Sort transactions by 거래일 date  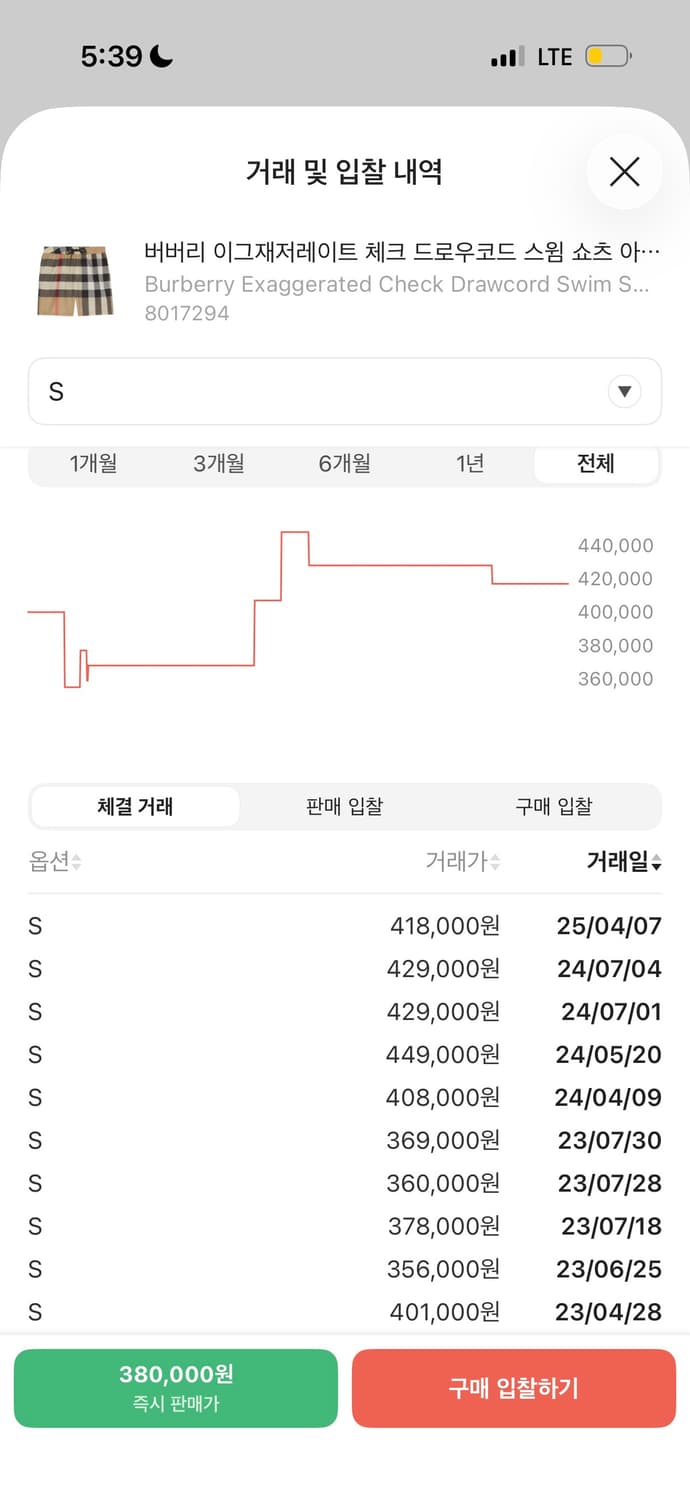[x=622, y=863]
